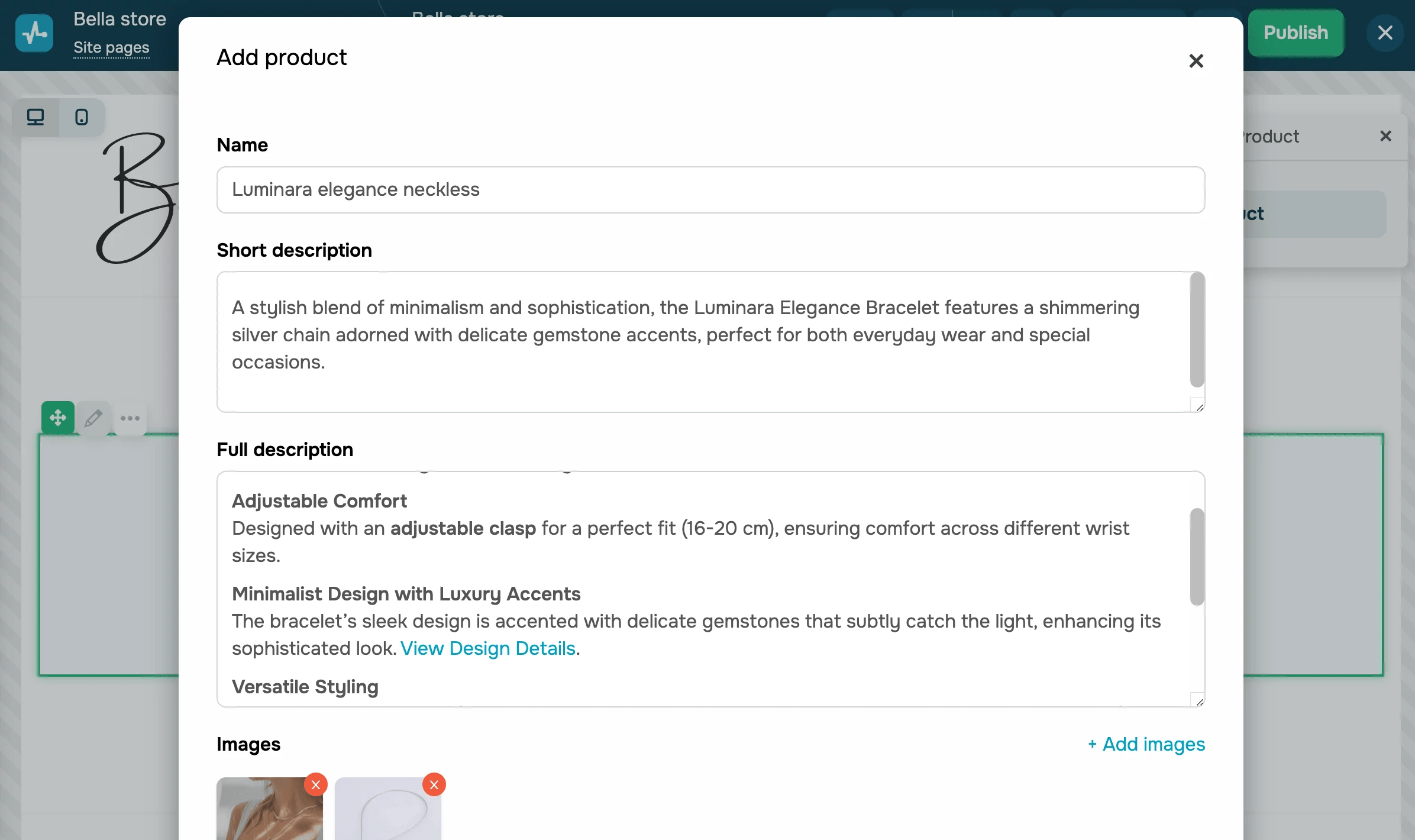Screen dimensions: 1415x840
Task: Click the Add images link
Action: (x=1146, y=744)
